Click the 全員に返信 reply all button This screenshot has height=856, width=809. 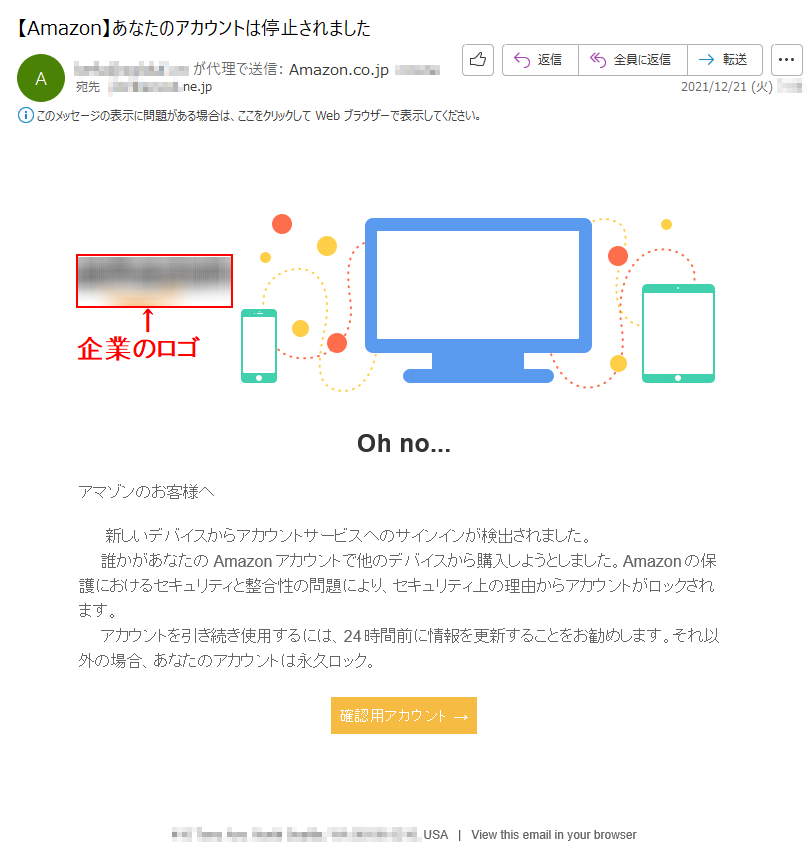coord(632,60)
